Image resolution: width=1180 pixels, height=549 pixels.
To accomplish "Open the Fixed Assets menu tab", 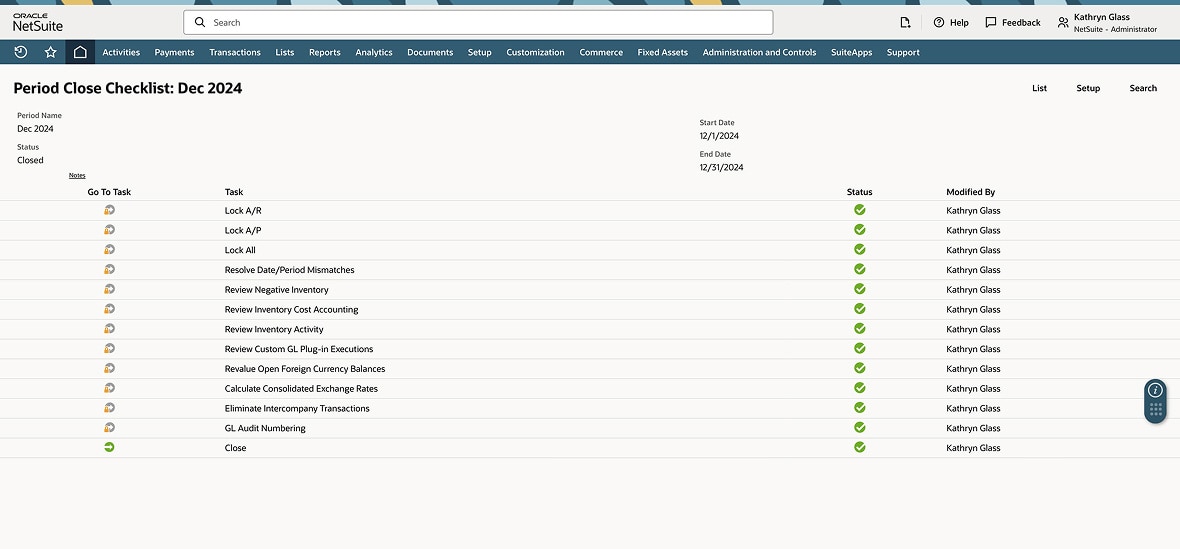I will coord(662,52).
